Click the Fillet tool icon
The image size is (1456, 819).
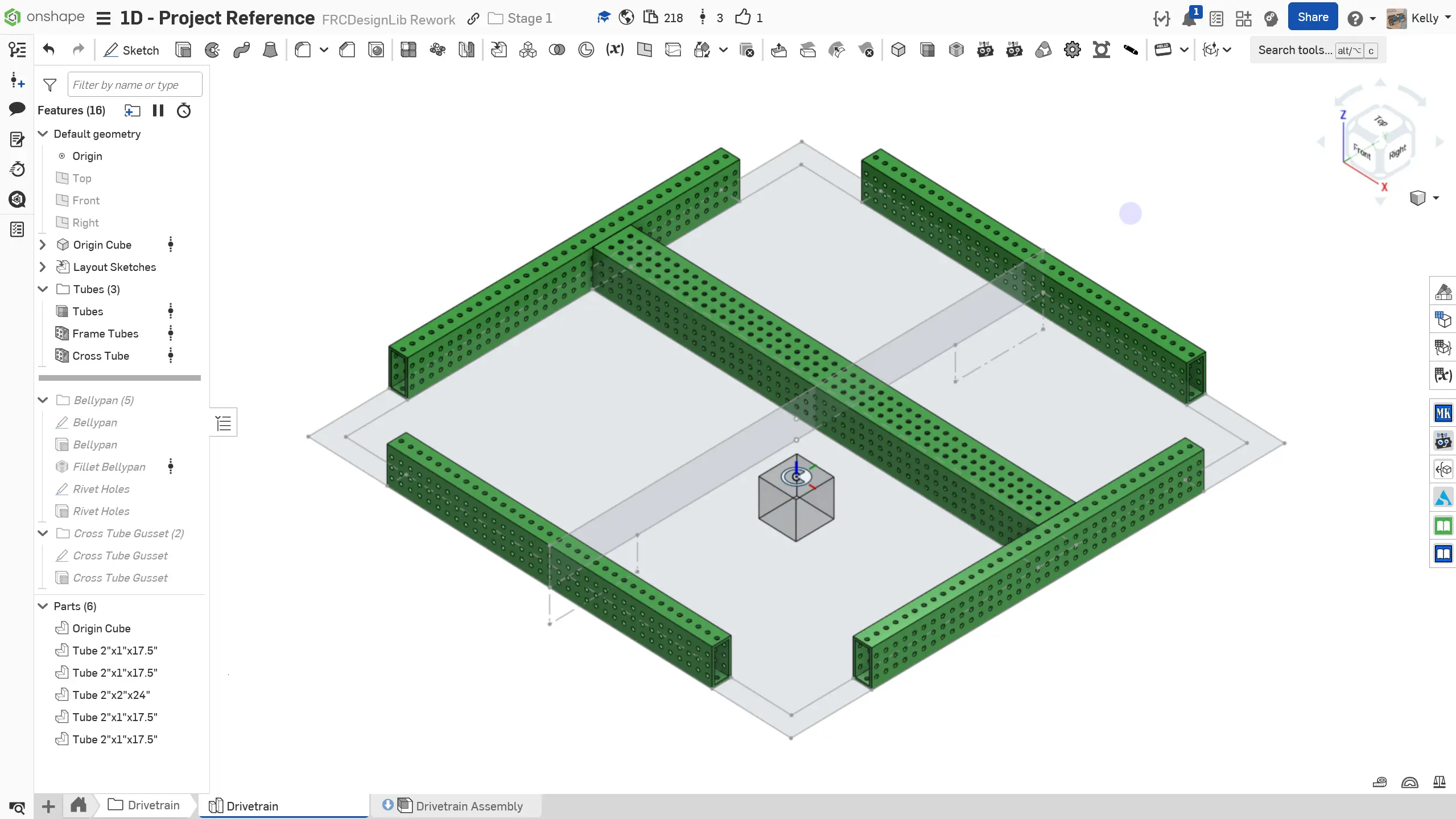click(x=303, y=50)
